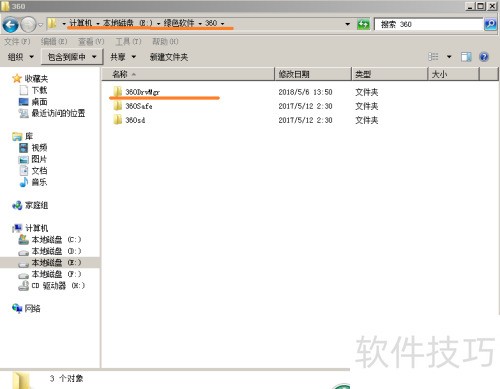Open 文档 library
The height and width of the screenshot is (389, 500).
point(39,171)
